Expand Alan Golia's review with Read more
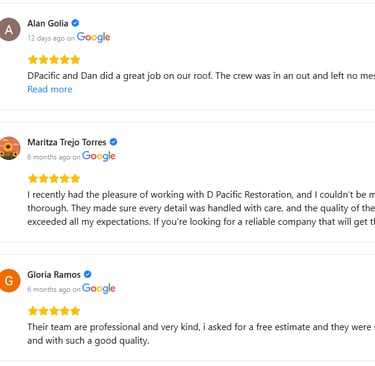 point(50,89)
